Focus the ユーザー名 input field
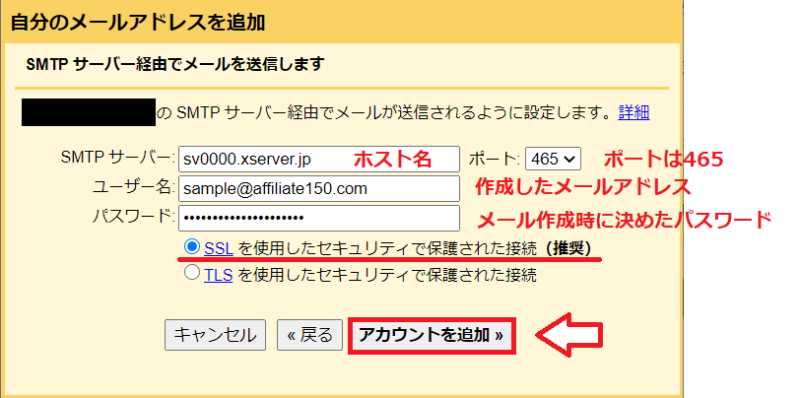This screenshot has height=398, width=800. (x=319, y=189)
